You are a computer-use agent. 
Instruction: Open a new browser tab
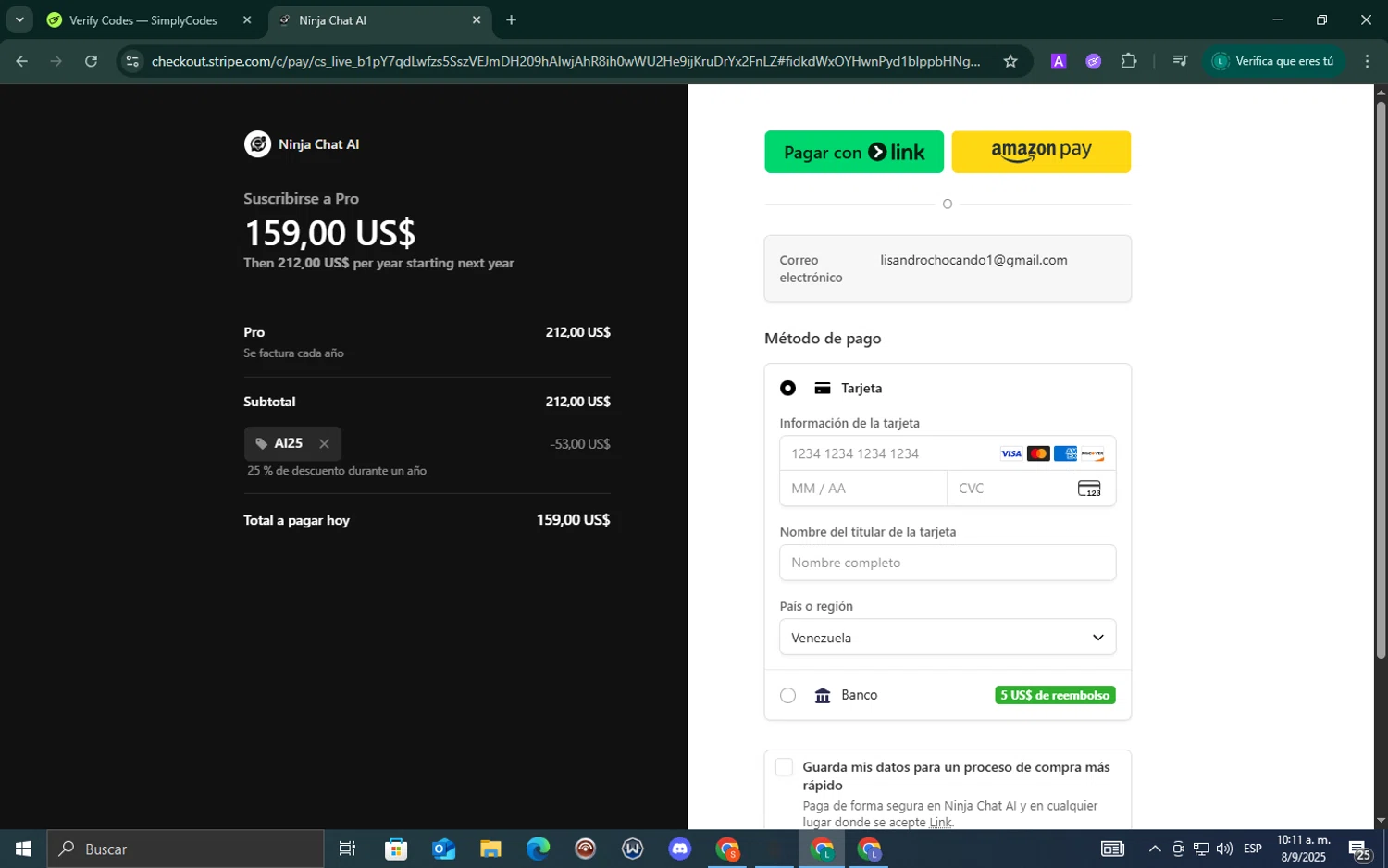pos(511,20)
